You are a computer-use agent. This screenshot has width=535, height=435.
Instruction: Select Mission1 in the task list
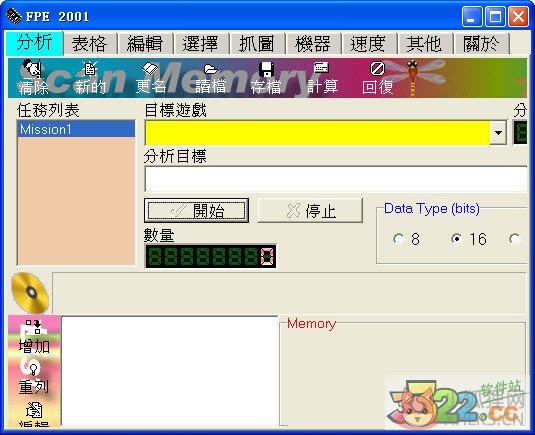click(76, 129)
